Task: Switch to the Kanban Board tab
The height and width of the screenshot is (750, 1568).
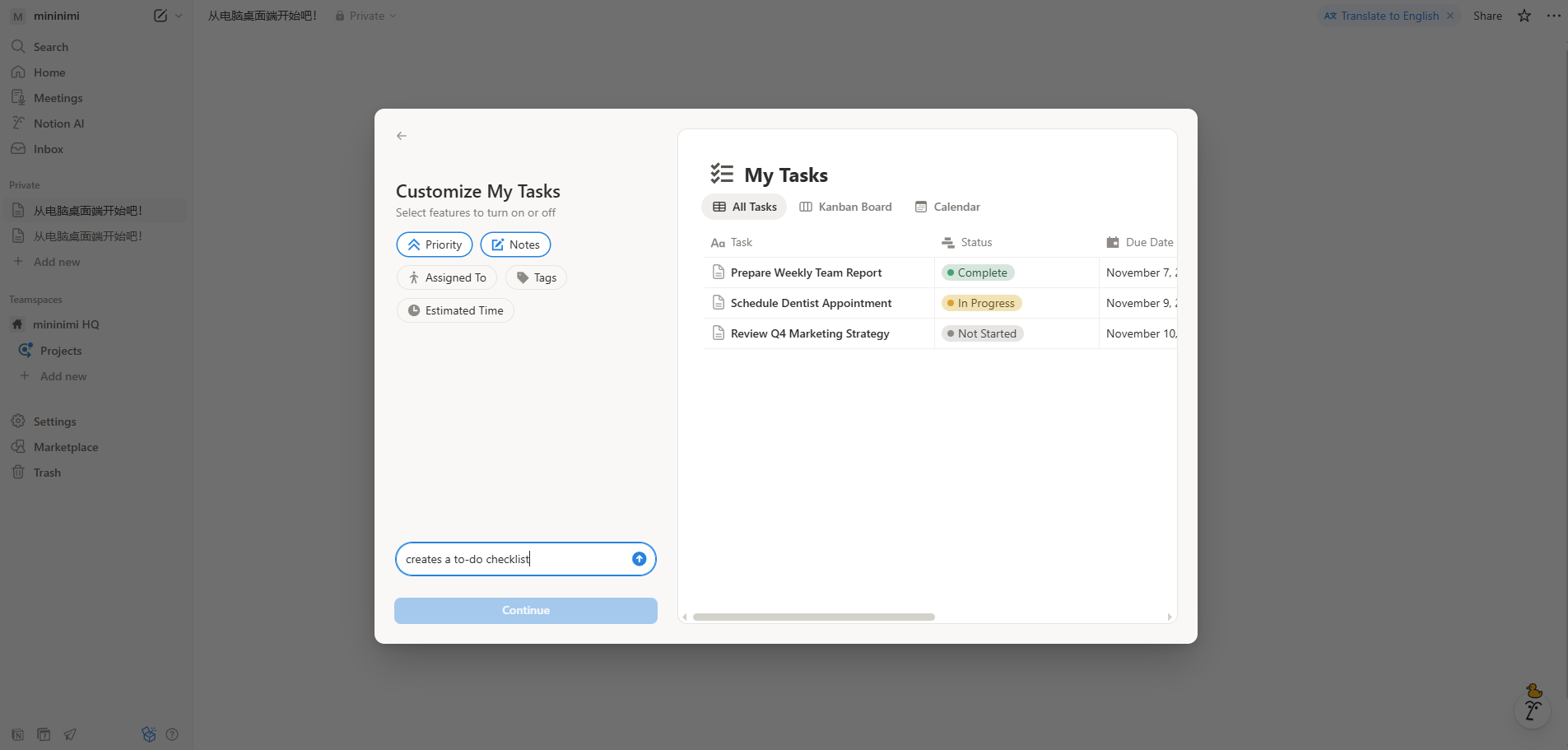Action: 845,207
